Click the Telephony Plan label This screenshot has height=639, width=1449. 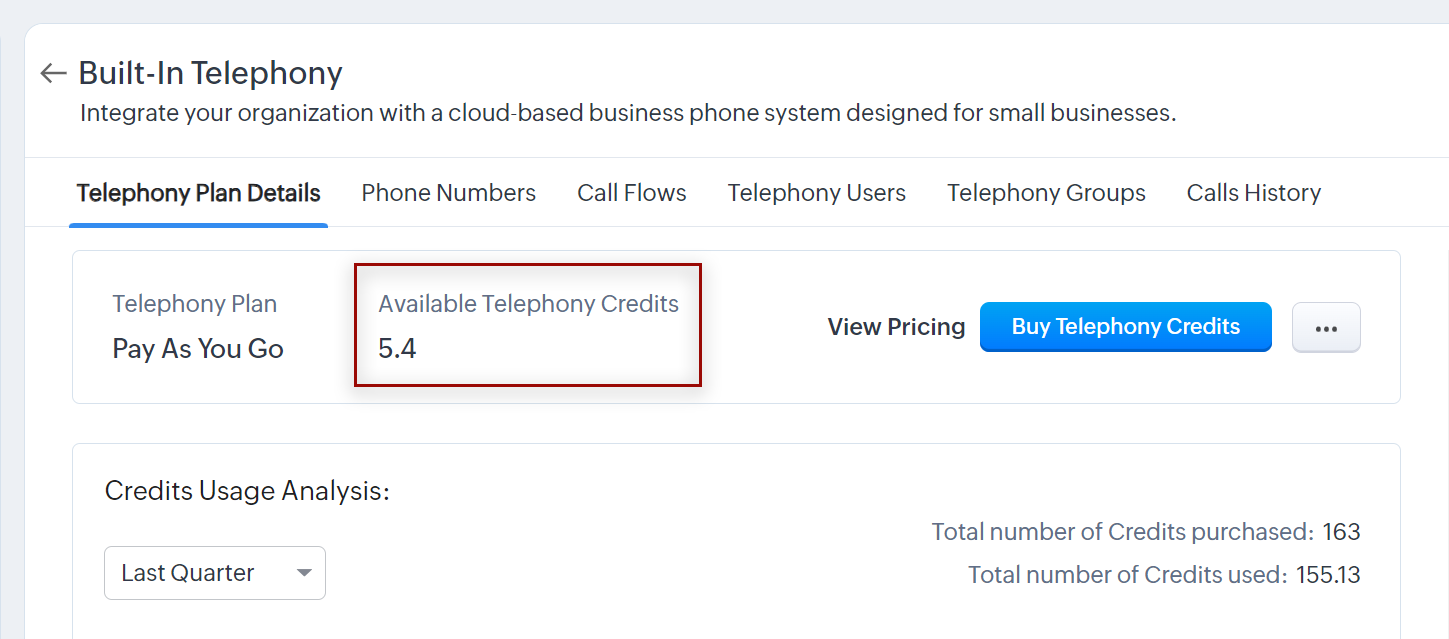(194, 304)
